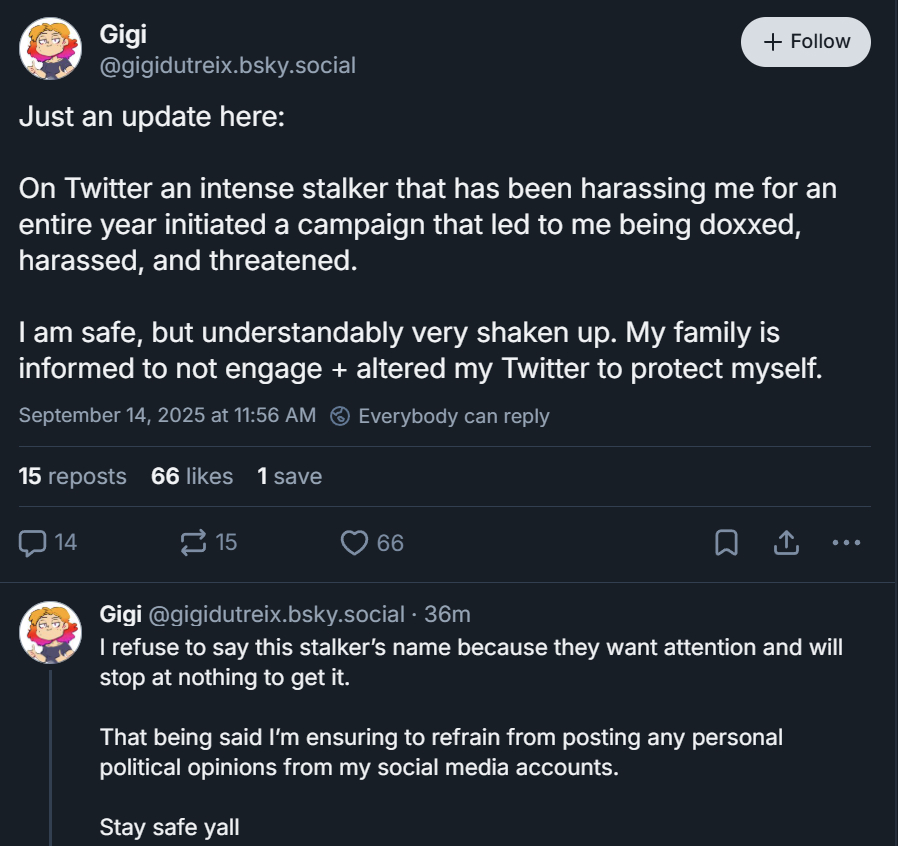Click the September 14, 2025 timestamp

coord(167,415)
